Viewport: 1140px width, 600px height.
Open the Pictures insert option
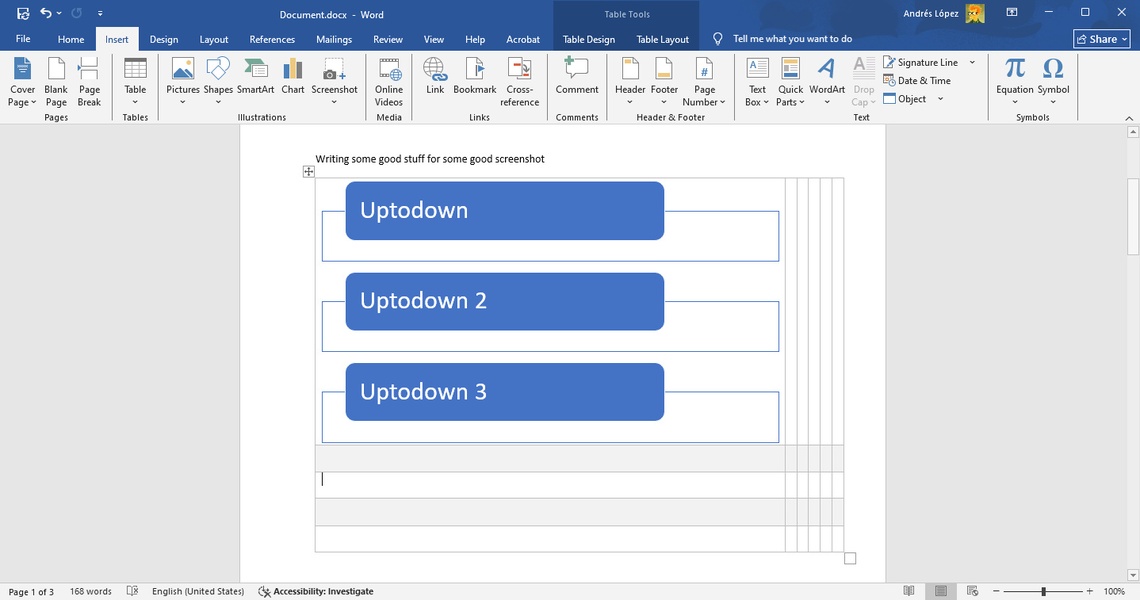[x=183, y=78]
